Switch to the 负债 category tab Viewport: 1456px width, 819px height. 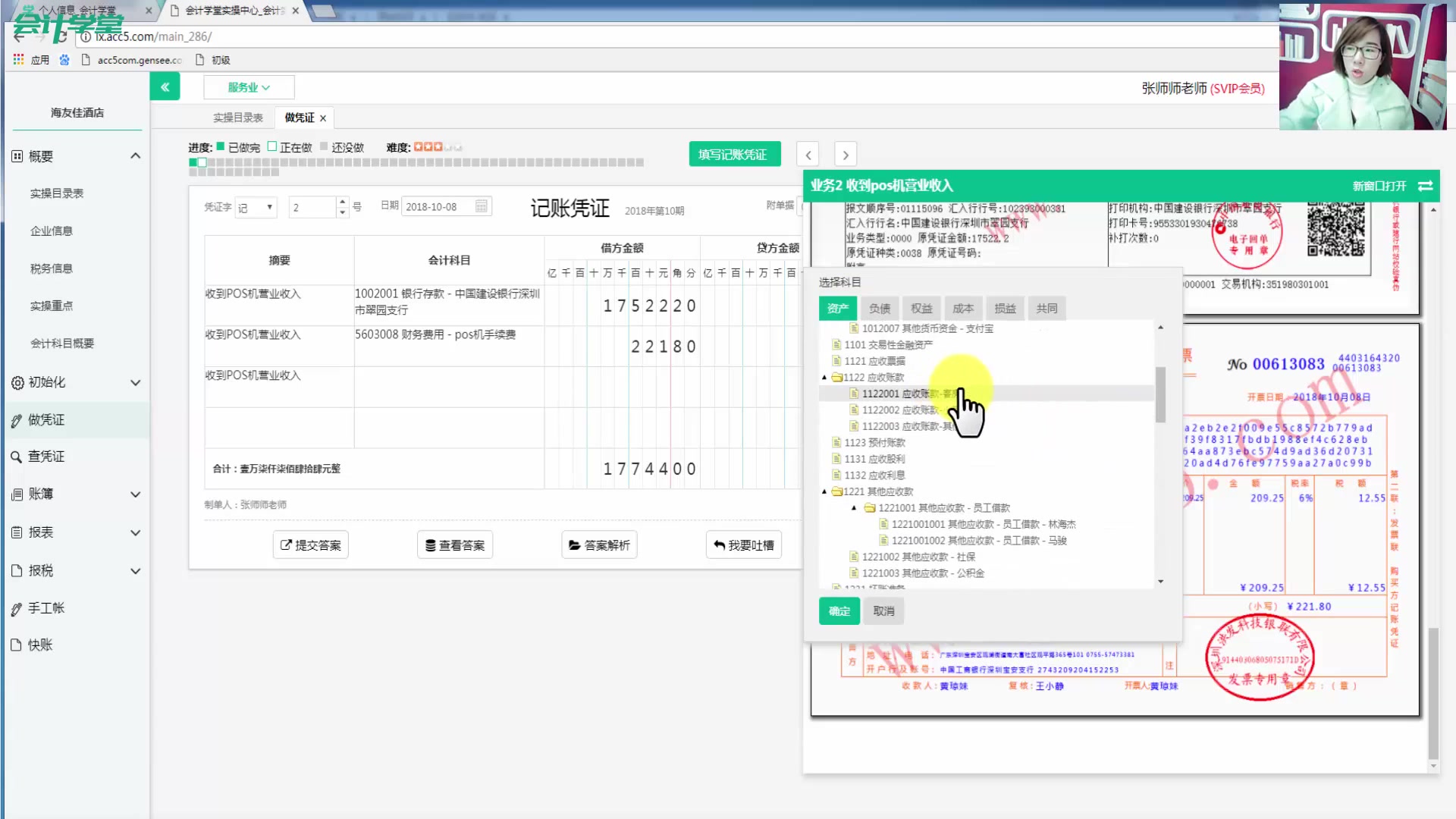coord(880,309)
